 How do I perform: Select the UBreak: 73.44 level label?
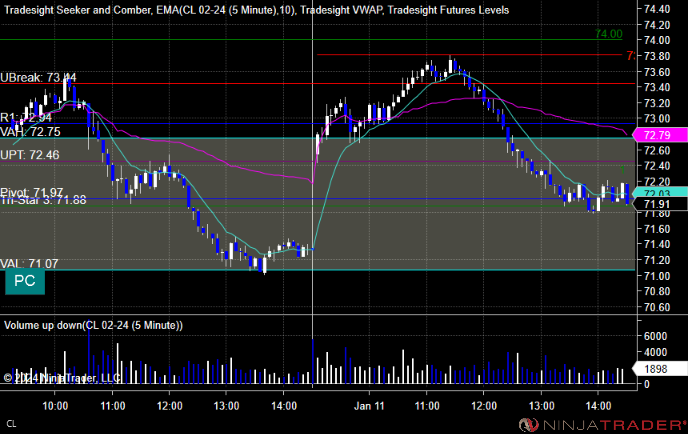(38, 78)
